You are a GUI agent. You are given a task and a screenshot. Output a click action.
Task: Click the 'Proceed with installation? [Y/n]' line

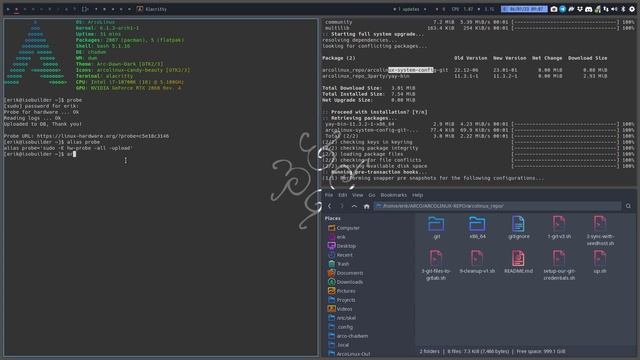[x=379, y=112]
